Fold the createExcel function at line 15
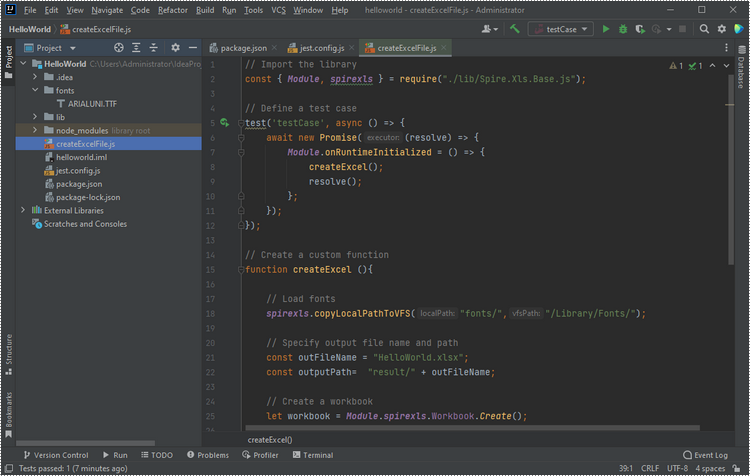The image size is (750, 476). 241,270
